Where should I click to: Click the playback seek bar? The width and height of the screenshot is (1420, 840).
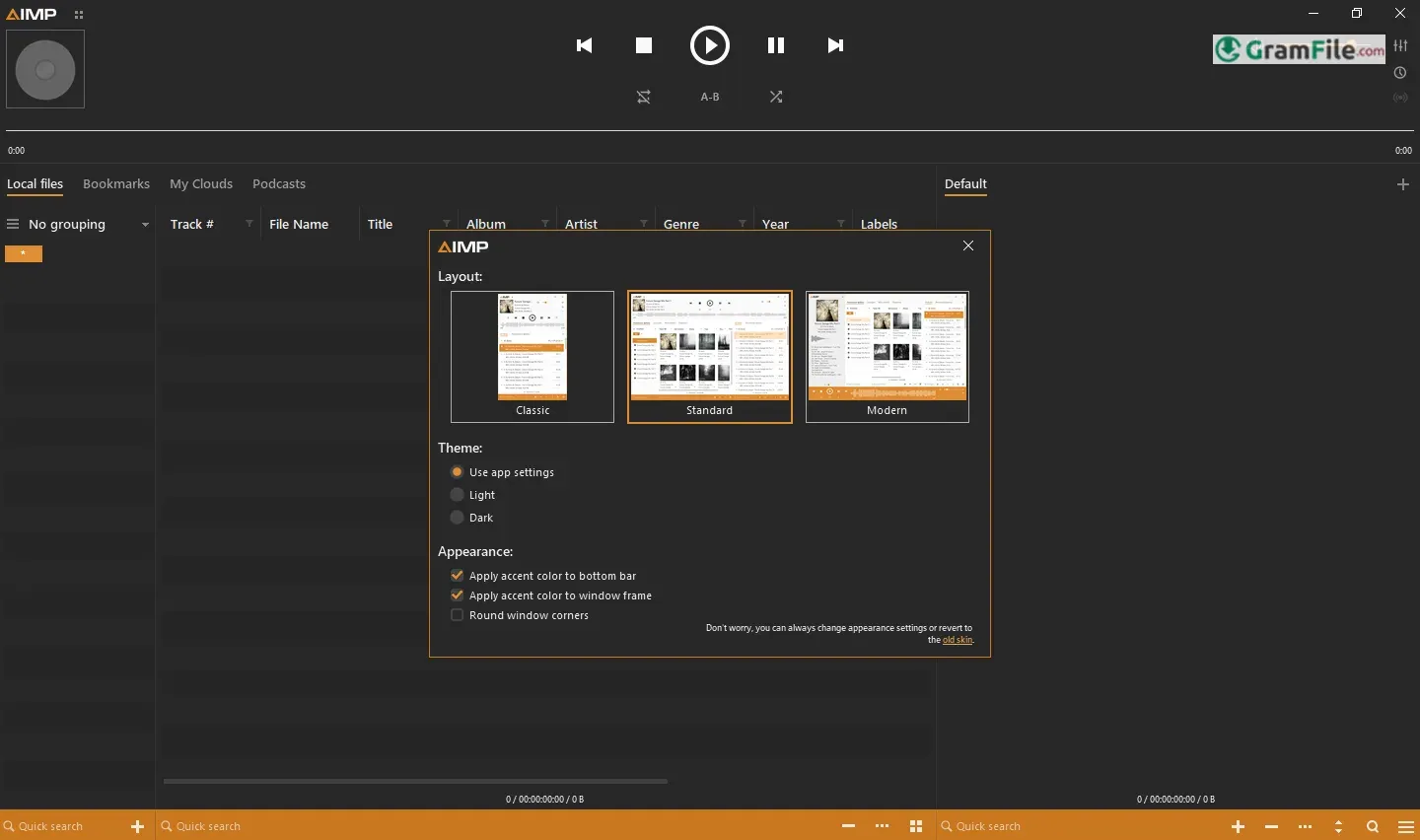pos(710,130)
